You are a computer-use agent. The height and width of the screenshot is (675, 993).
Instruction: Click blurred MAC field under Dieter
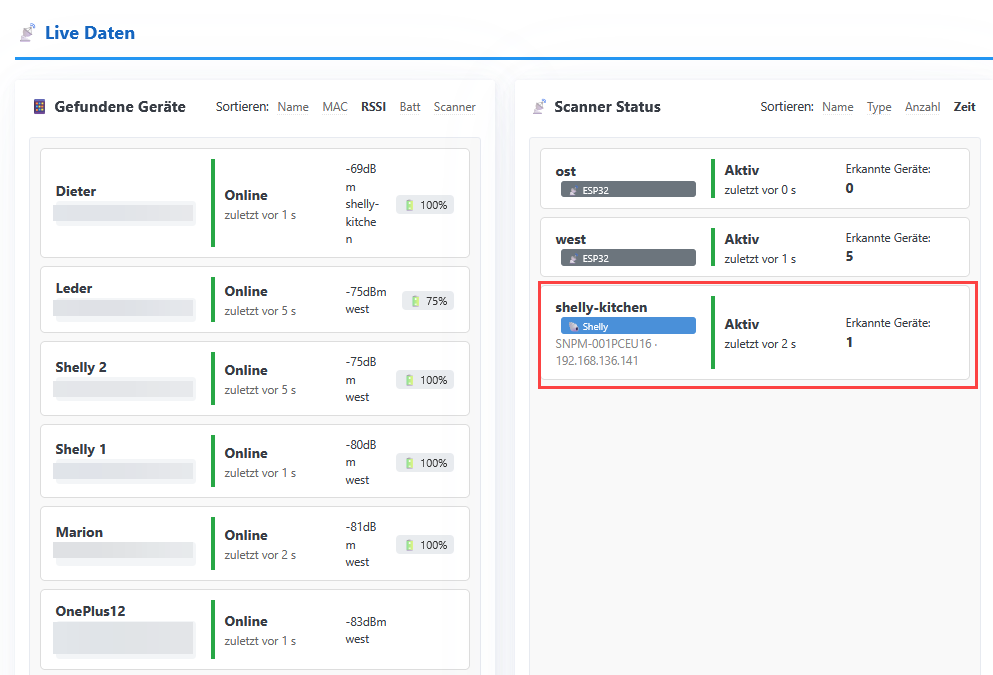coord(123,213)
